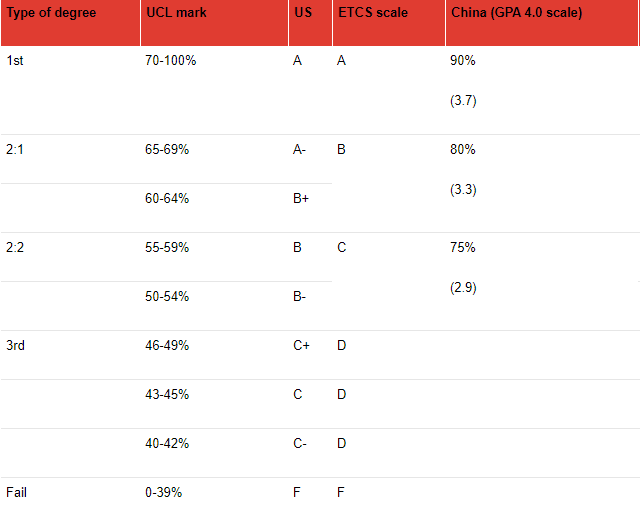Viewport: 640px width, 521px height.
Task: Select the "55-59%" mark cell
Action: 167,247
